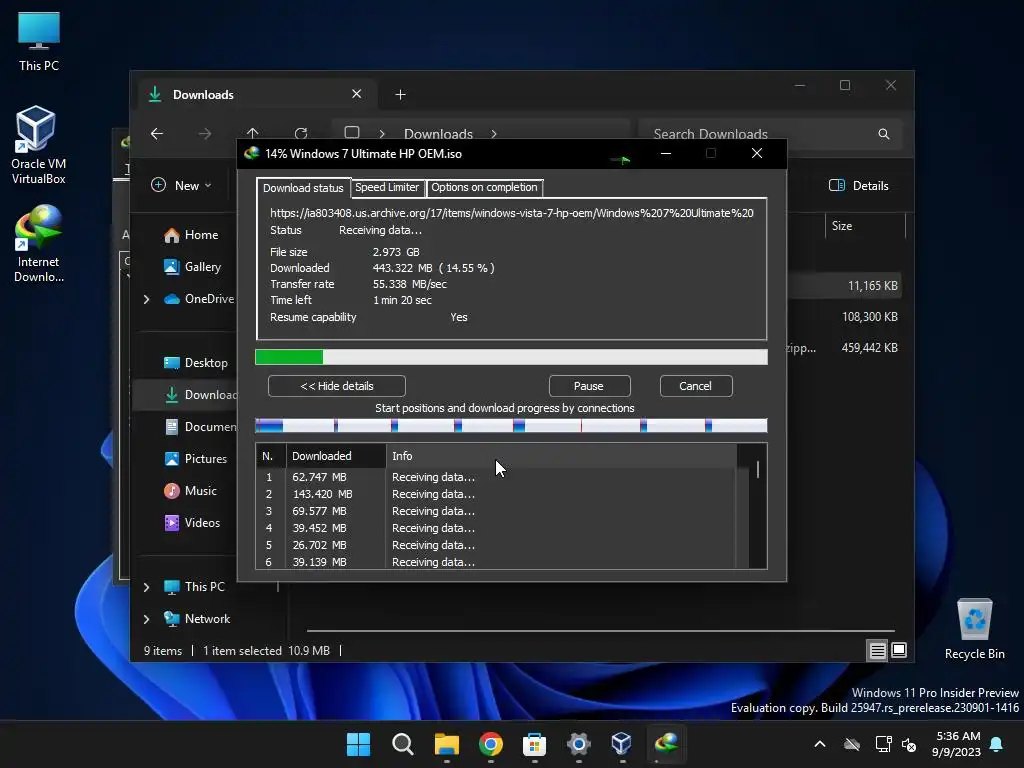Open taskbar Search icon

(x=402, y=744)
